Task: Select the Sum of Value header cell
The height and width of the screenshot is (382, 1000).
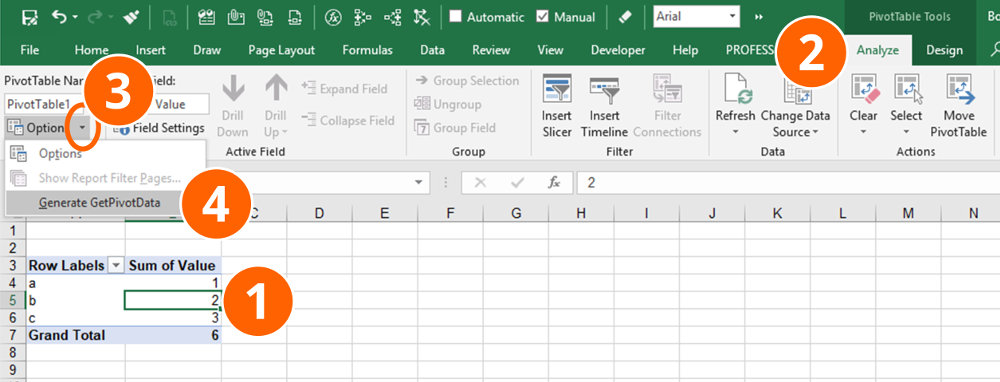Action: click(x=173, y=265)
